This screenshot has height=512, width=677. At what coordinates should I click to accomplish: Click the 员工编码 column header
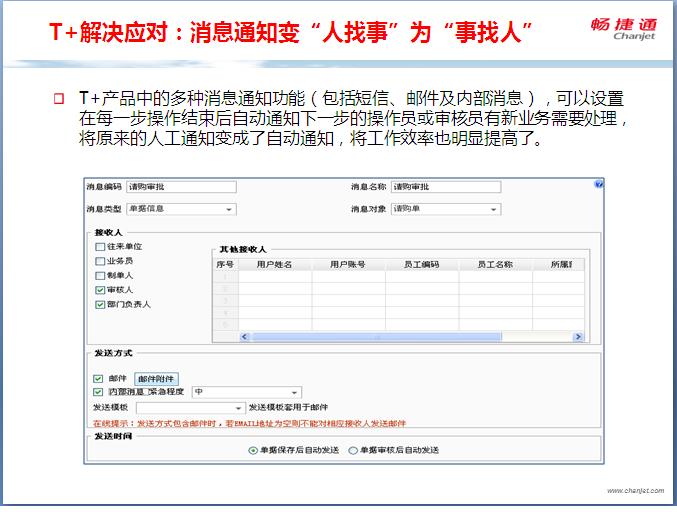pyautogui.click(x=422, y=264)
